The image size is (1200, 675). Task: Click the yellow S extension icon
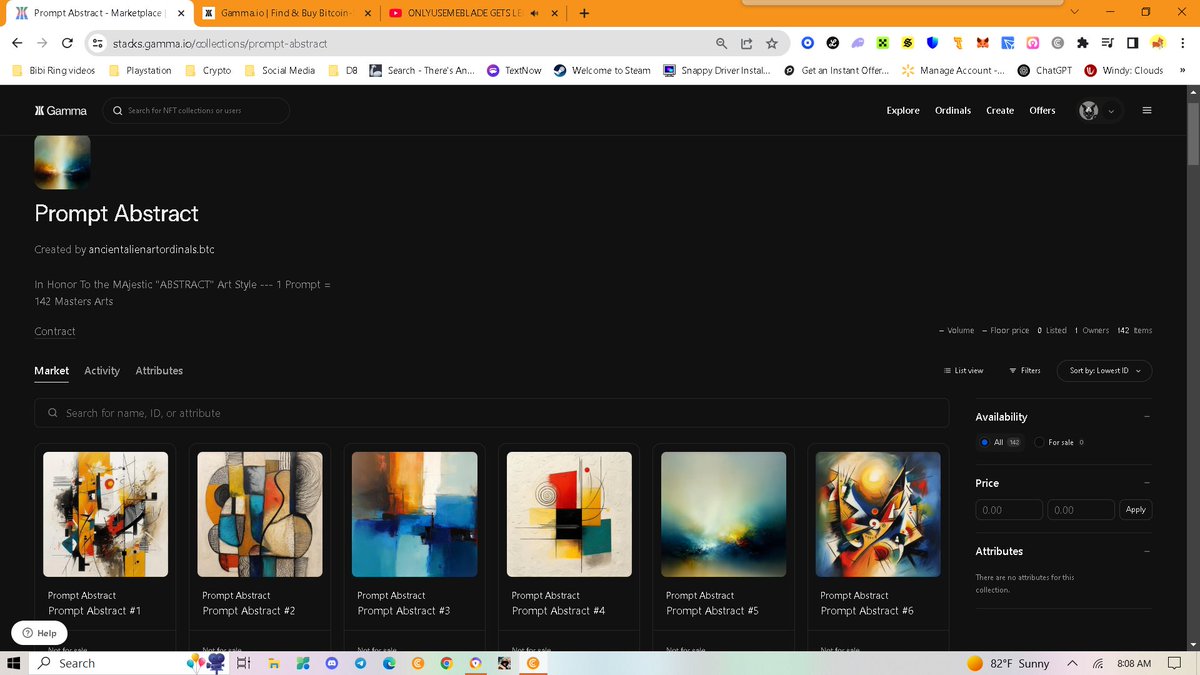[908, 43]
